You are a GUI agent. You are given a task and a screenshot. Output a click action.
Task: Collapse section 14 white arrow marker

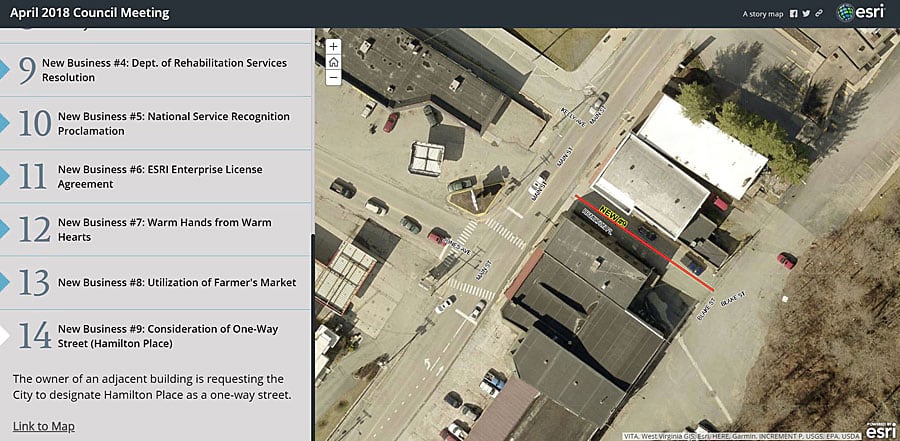tap(4, 336)
